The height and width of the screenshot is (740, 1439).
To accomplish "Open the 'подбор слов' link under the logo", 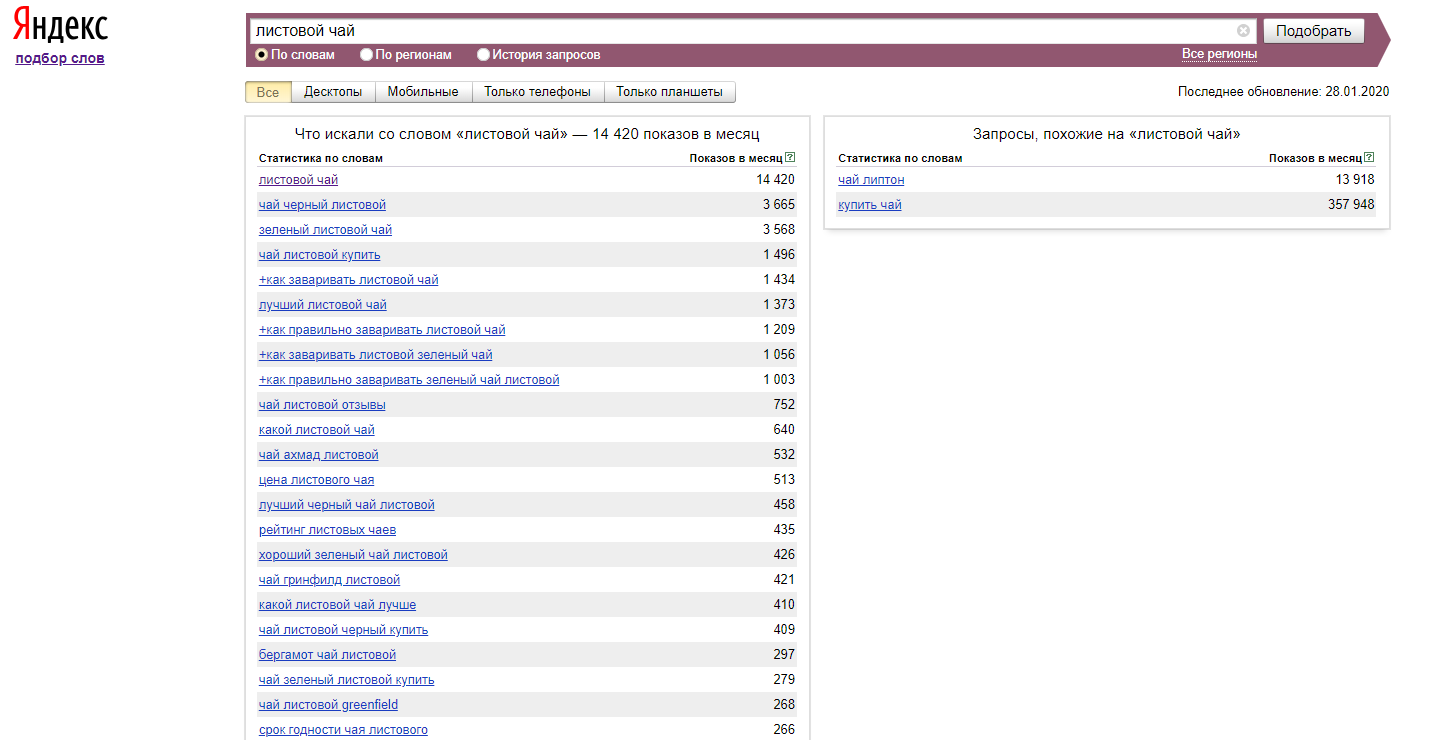I will tap(60, 58).
